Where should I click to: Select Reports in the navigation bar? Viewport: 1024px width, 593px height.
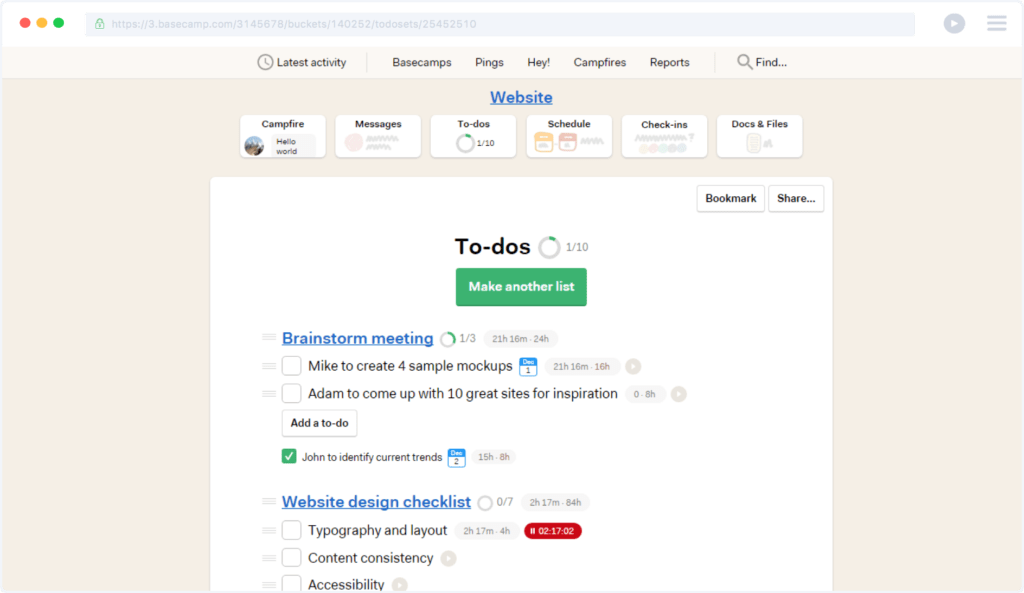pyautogui.click(x=669, y=62)
